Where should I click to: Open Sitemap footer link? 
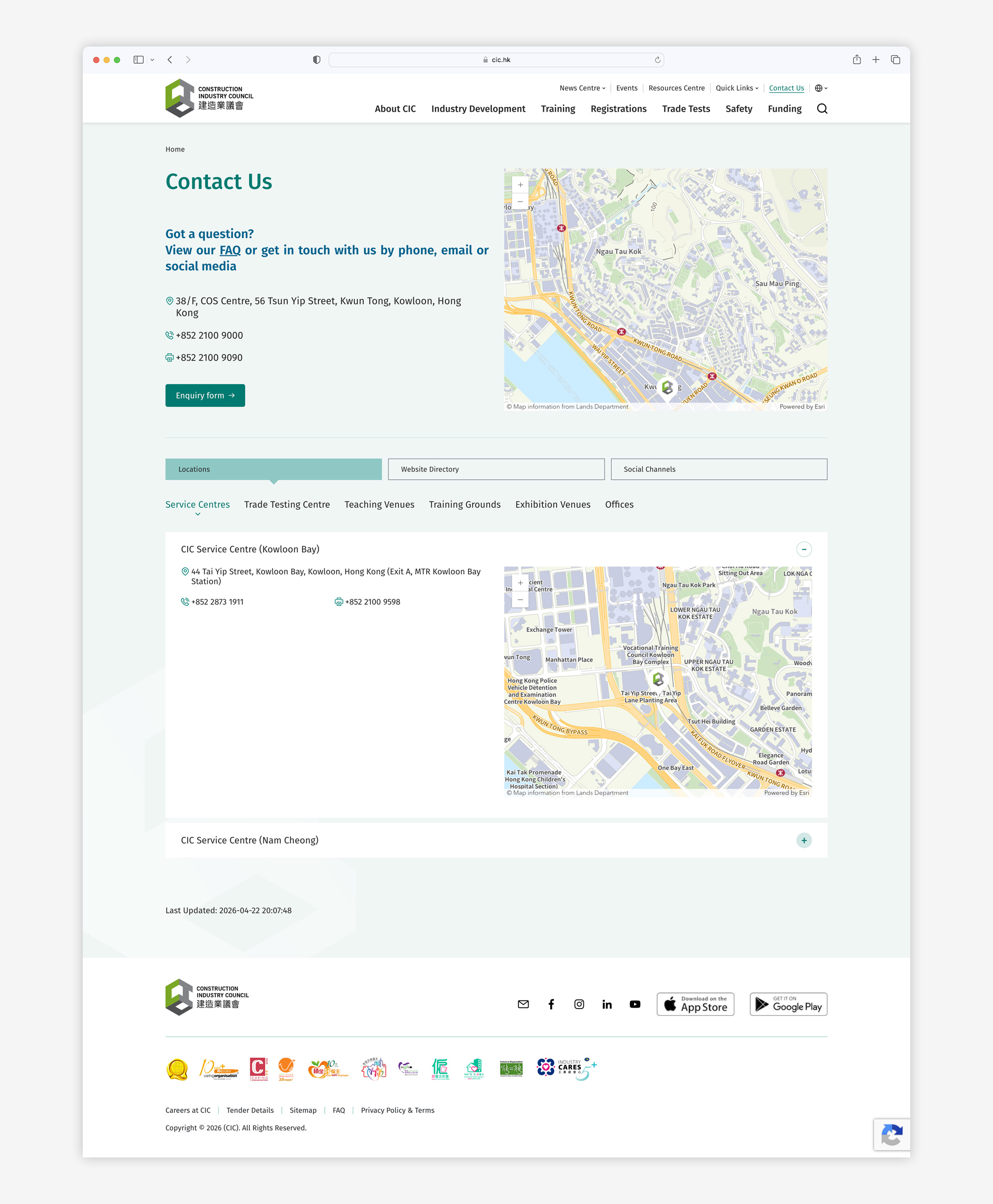[x=303, y=1110]
